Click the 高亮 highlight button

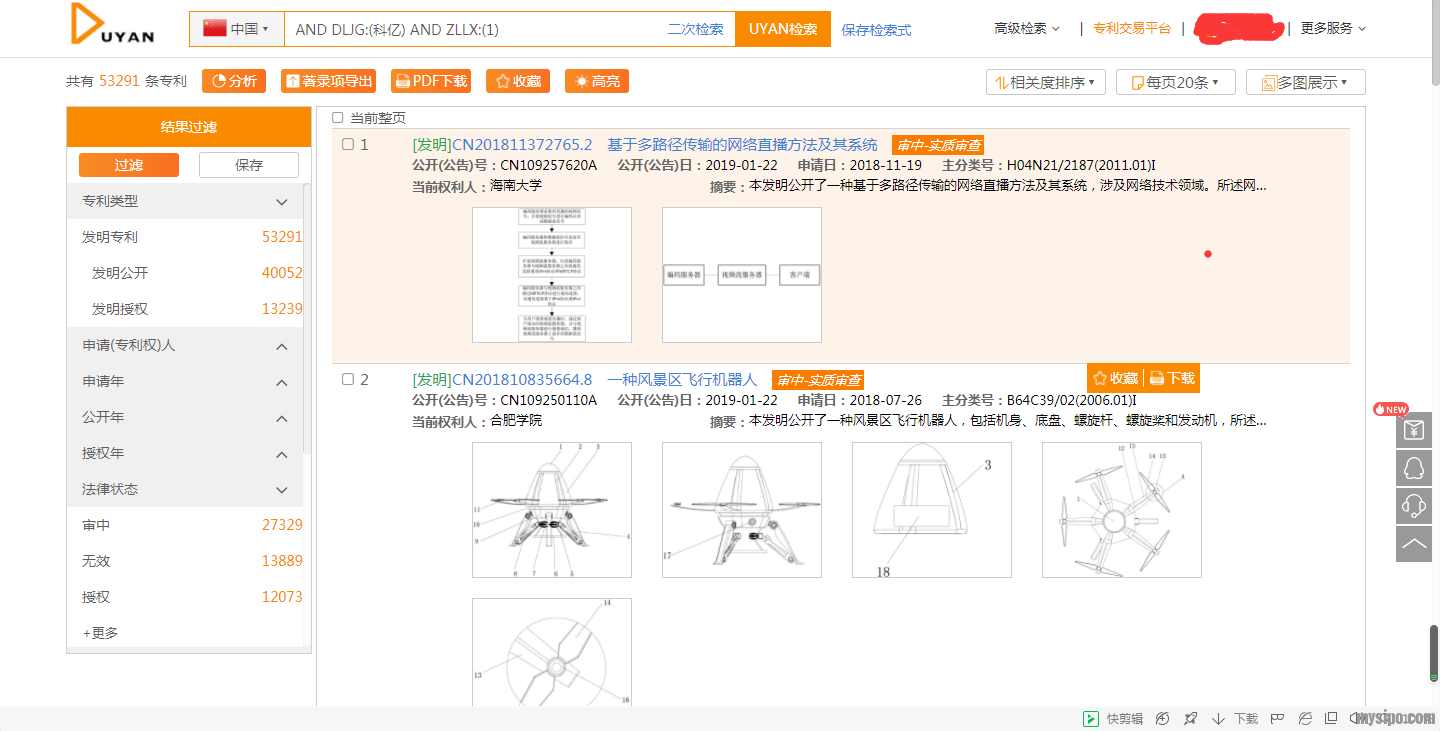[x=596, y=82]
